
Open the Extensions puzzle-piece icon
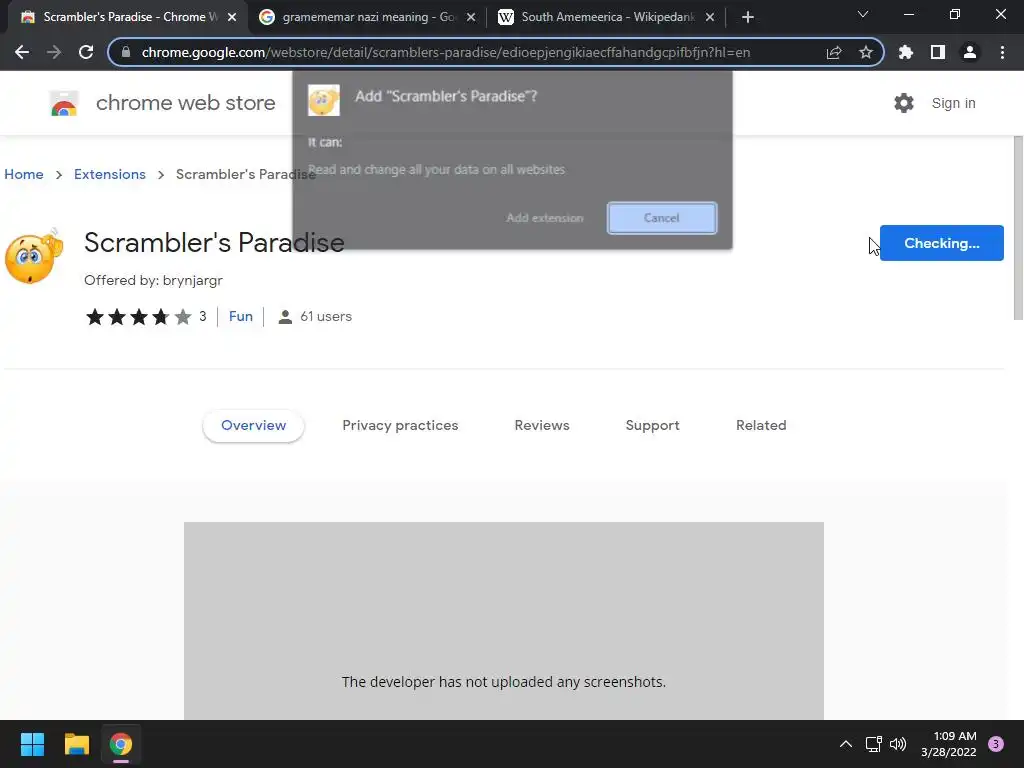coord(906,52)
